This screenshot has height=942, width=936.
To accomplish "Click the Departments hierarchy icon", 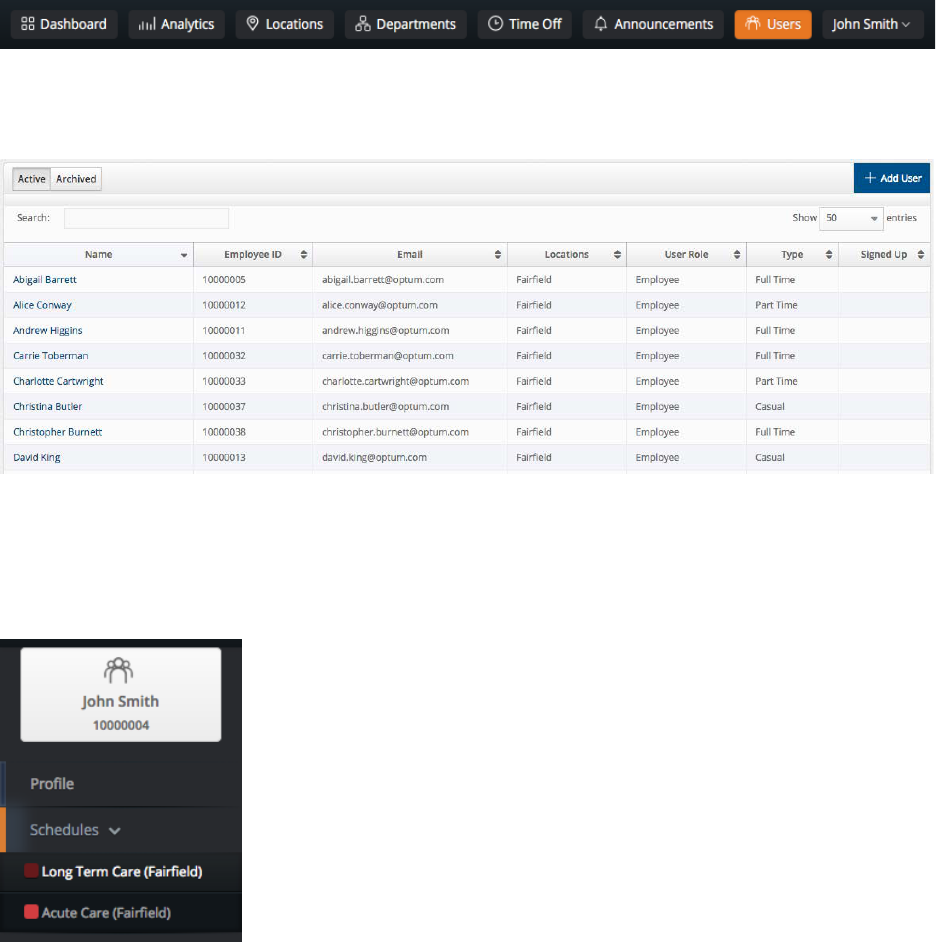I will (363, 24).
